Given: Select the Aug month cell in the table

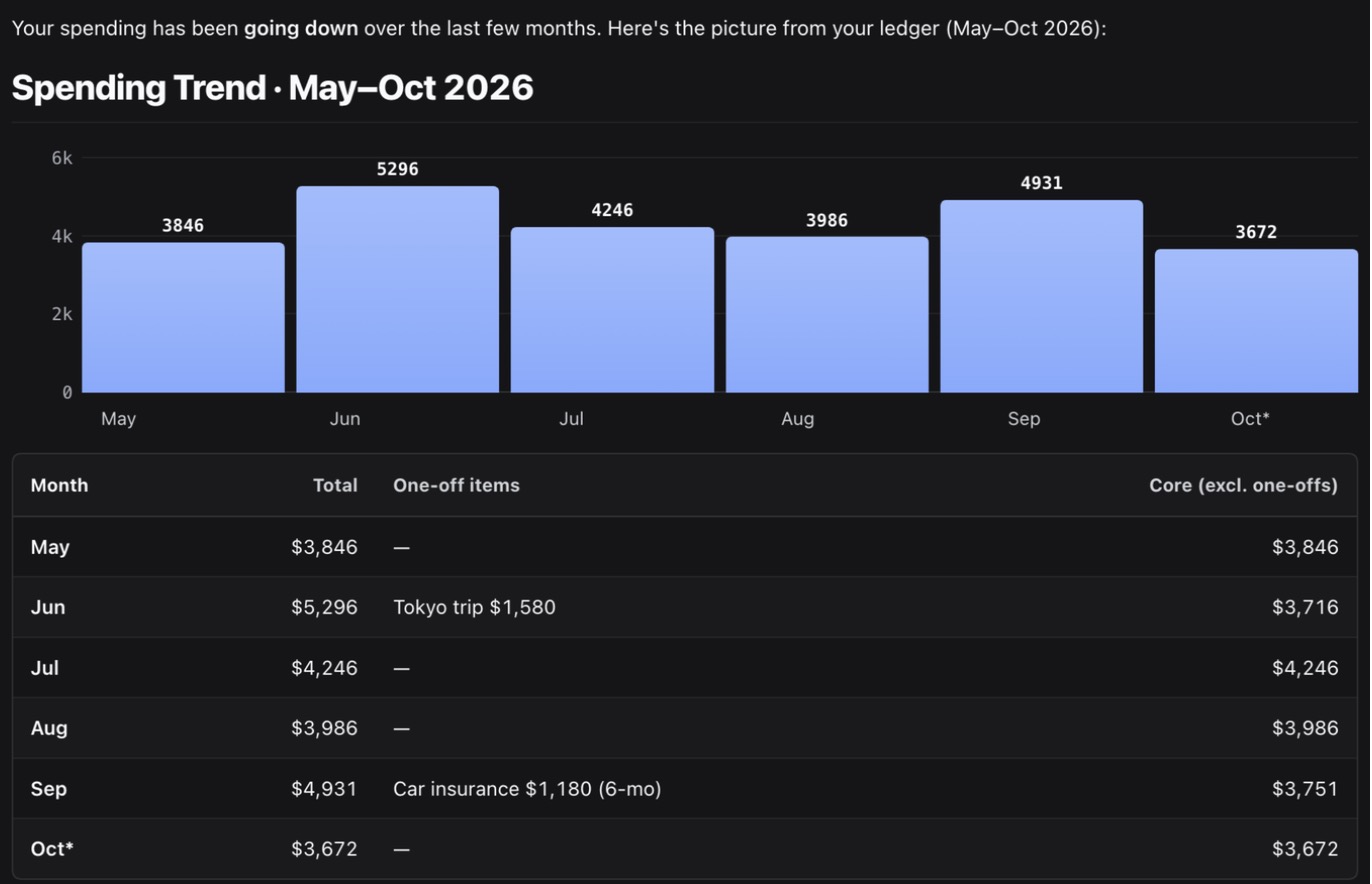Looking at the screenshot, I should coord(49,728).
